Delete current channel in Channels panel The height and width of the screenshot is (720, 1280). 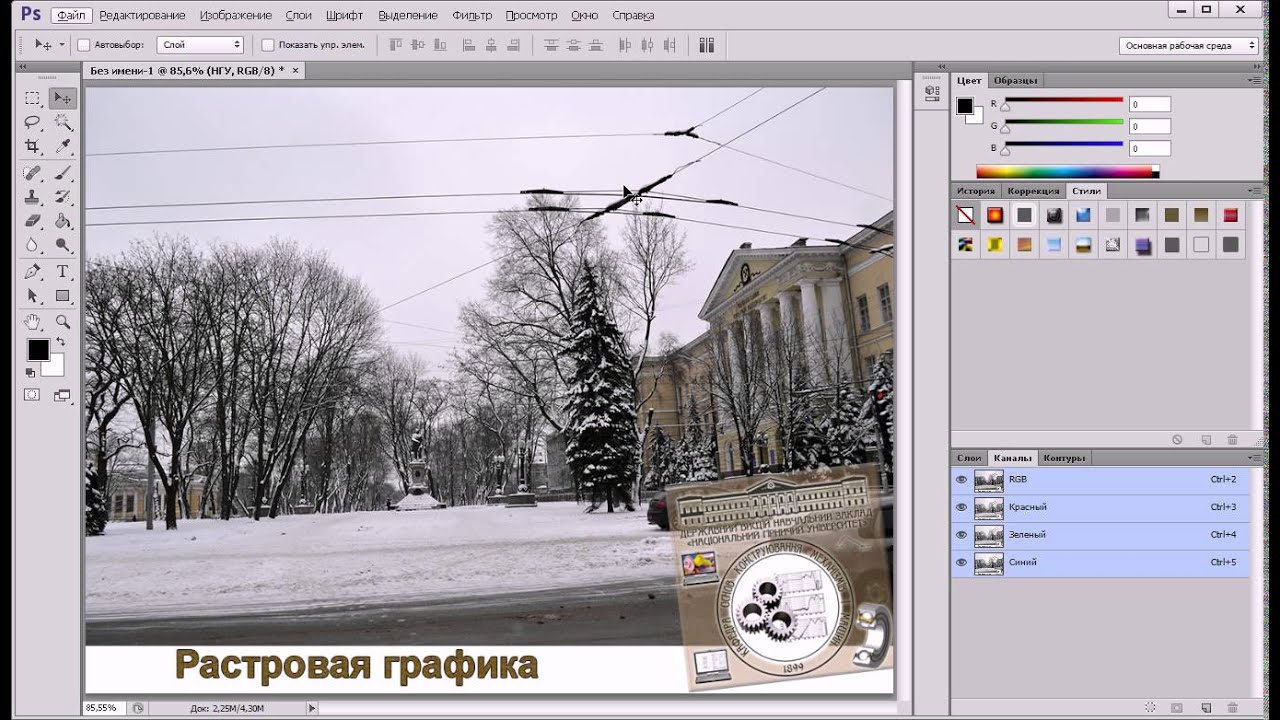(1232, 707)
